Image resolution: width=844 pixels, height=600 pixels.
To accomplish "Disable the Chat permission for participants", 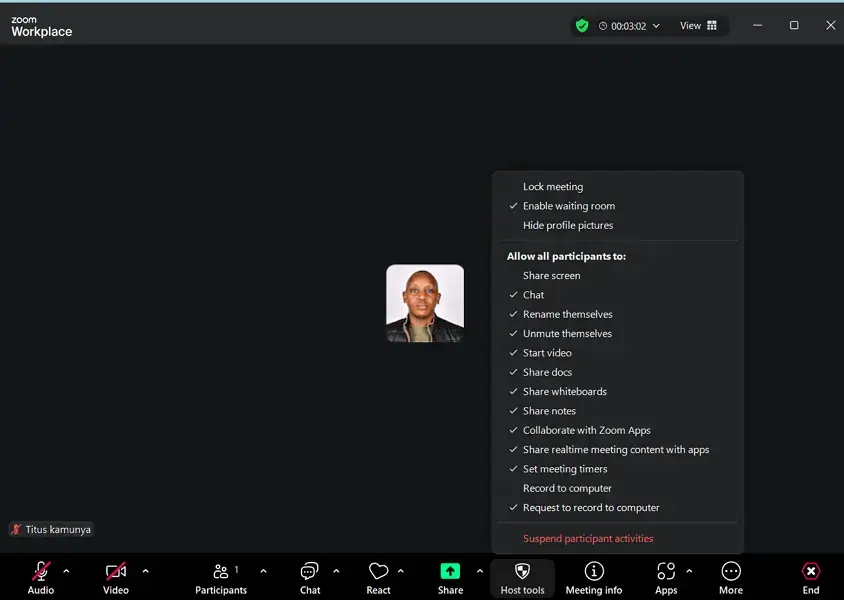I will coord(534,294).
